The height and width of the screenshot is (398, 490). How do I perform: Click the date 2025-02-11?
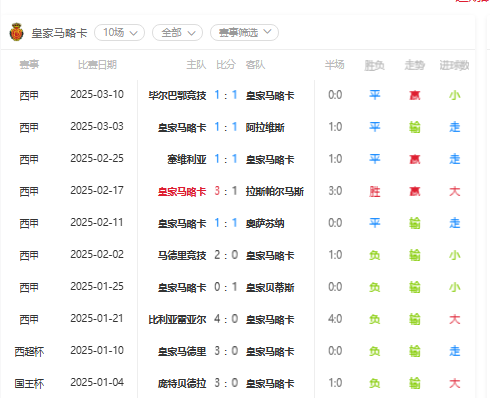[x=97, y=223]
